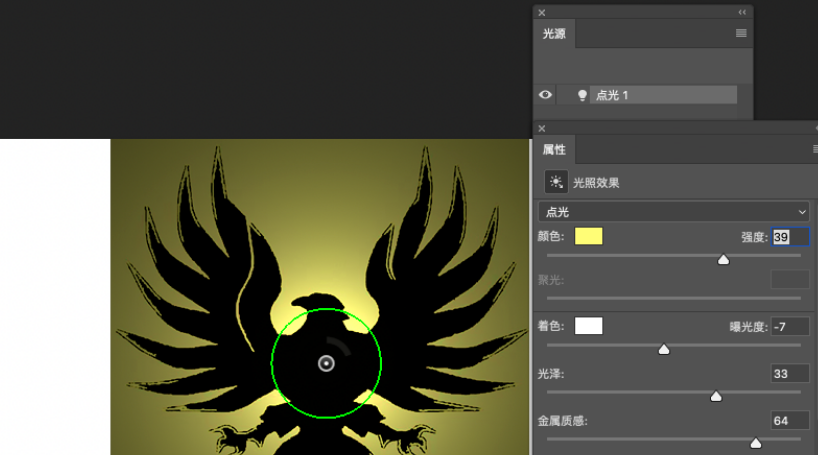Click the 光泽 gloss slider handle
Image resolution: width=818 pixels, height=455 pixels.
point(716,397)
